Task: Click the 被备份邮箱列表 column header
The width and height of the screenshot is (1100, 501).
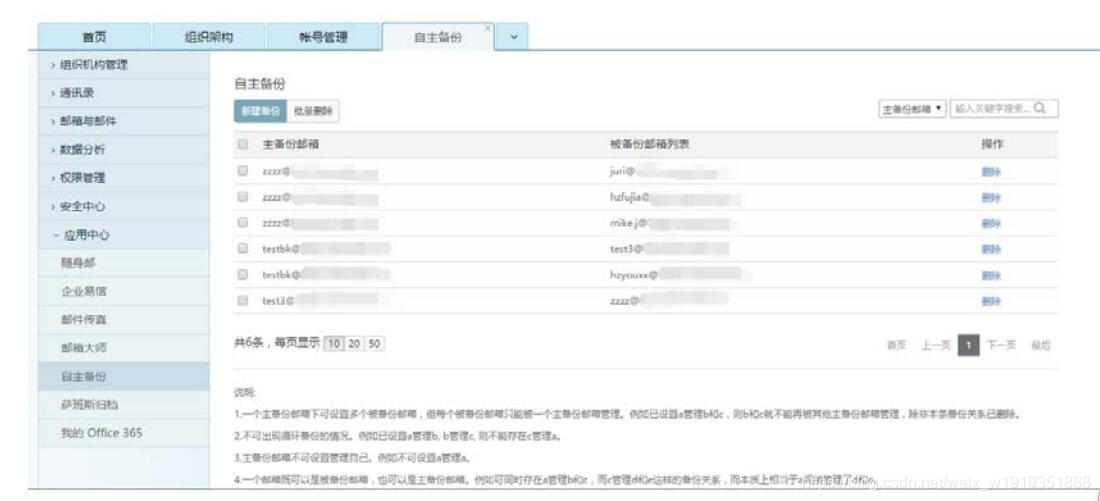Action: click(650, 144)
